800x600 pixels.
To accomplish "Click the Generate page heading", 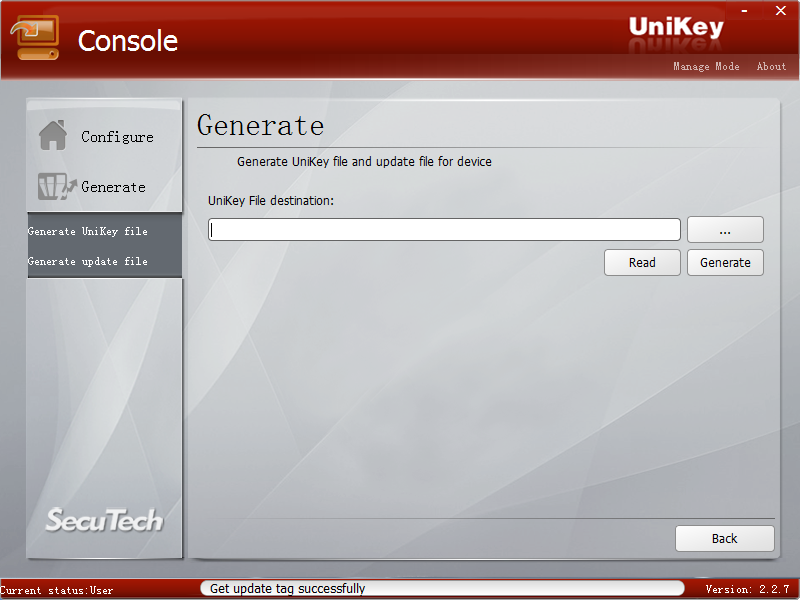I will [x=261, y=126].
